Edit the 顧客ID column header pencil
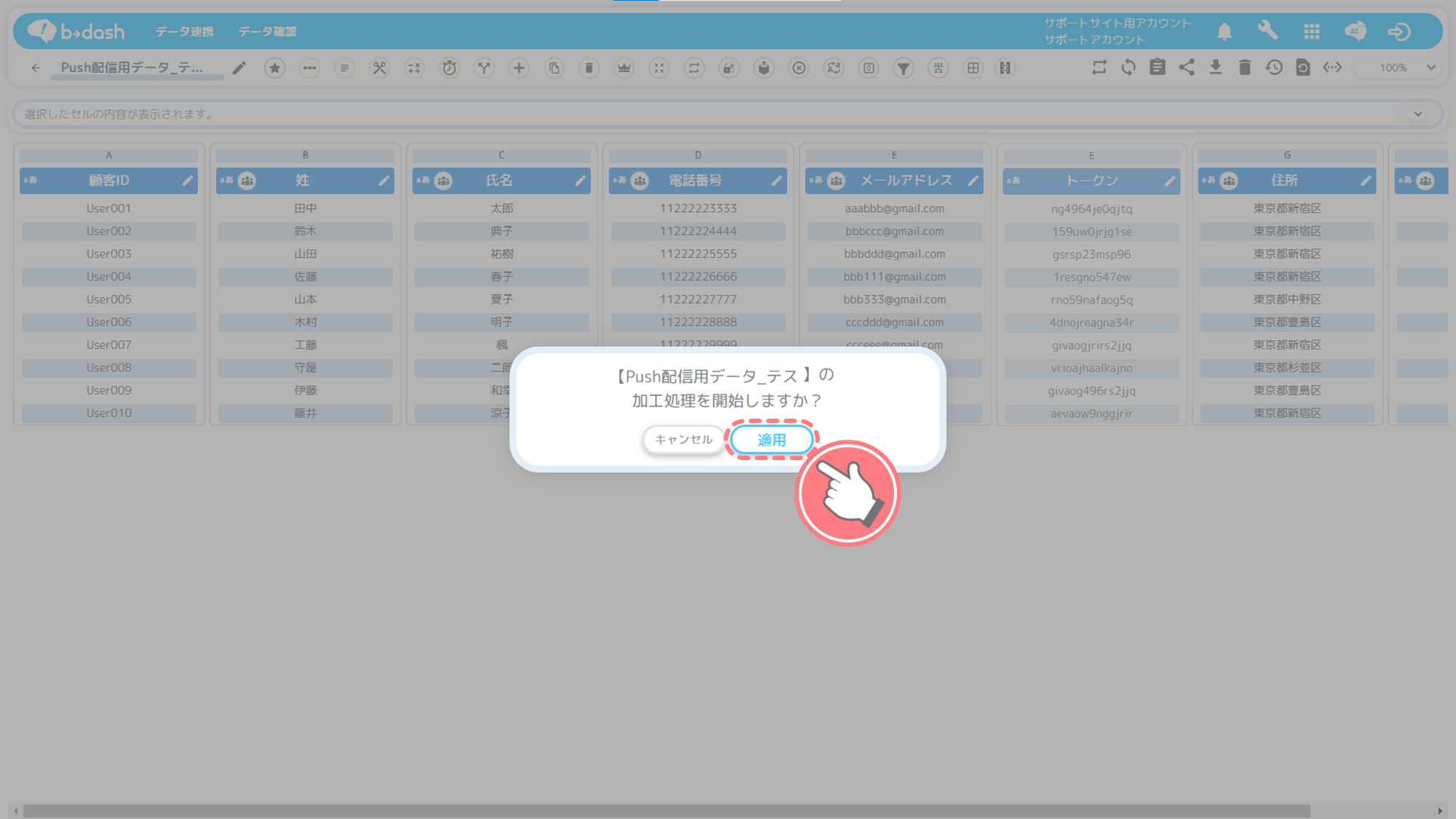 188,181
